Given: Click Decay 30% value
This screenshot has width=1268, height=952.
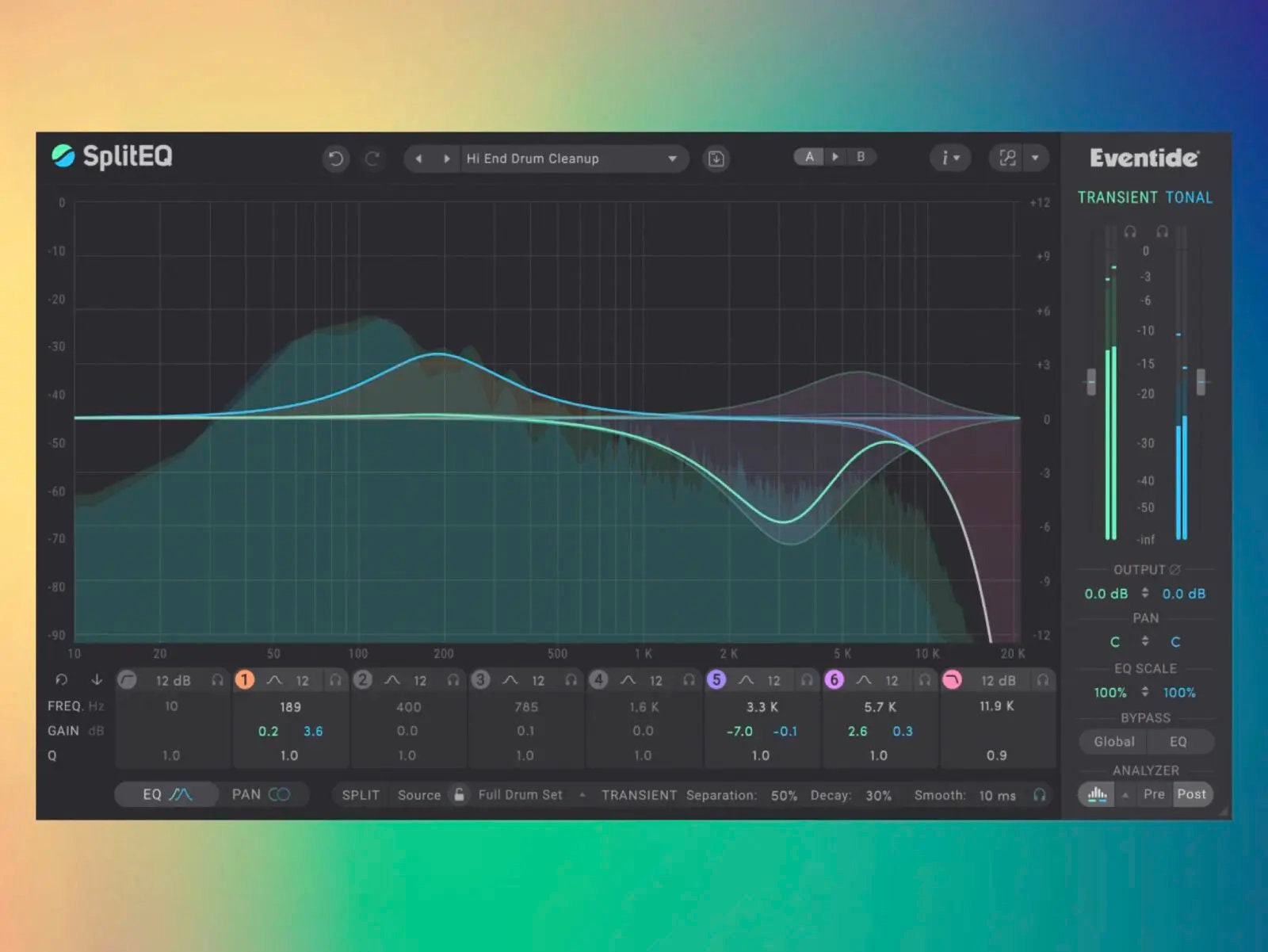Looking at the screenshot, I should 878,795.
